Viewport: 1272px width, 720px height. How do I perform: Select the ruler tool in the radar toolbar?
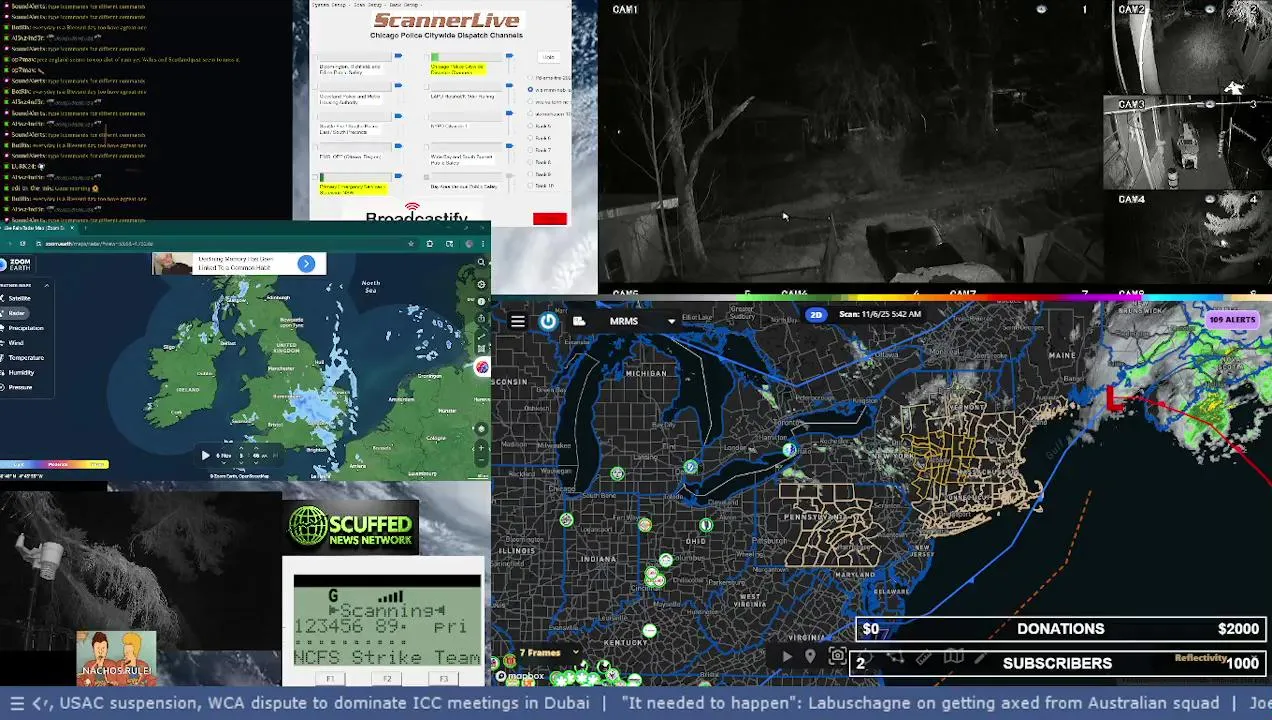tap(923, 657)
